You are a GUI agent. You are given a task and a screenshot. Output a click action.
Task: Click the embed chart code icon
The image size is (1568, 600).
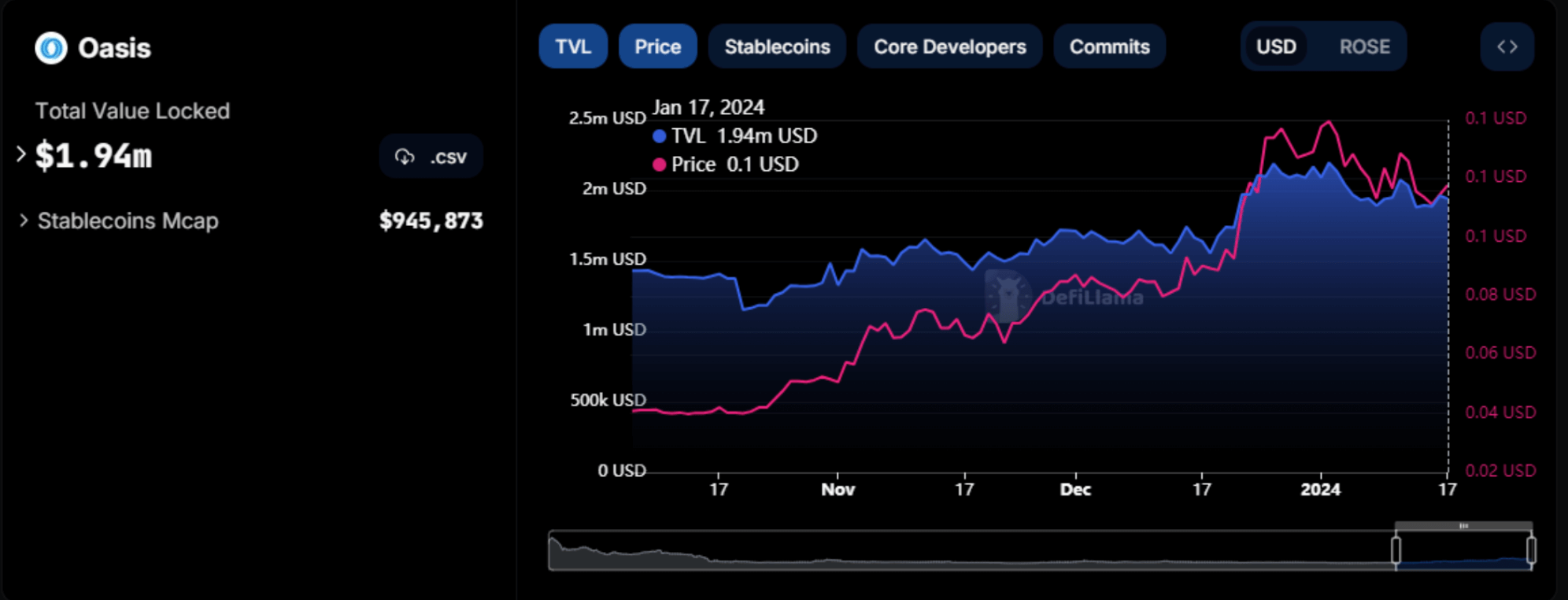click(x=1507, y=46)
